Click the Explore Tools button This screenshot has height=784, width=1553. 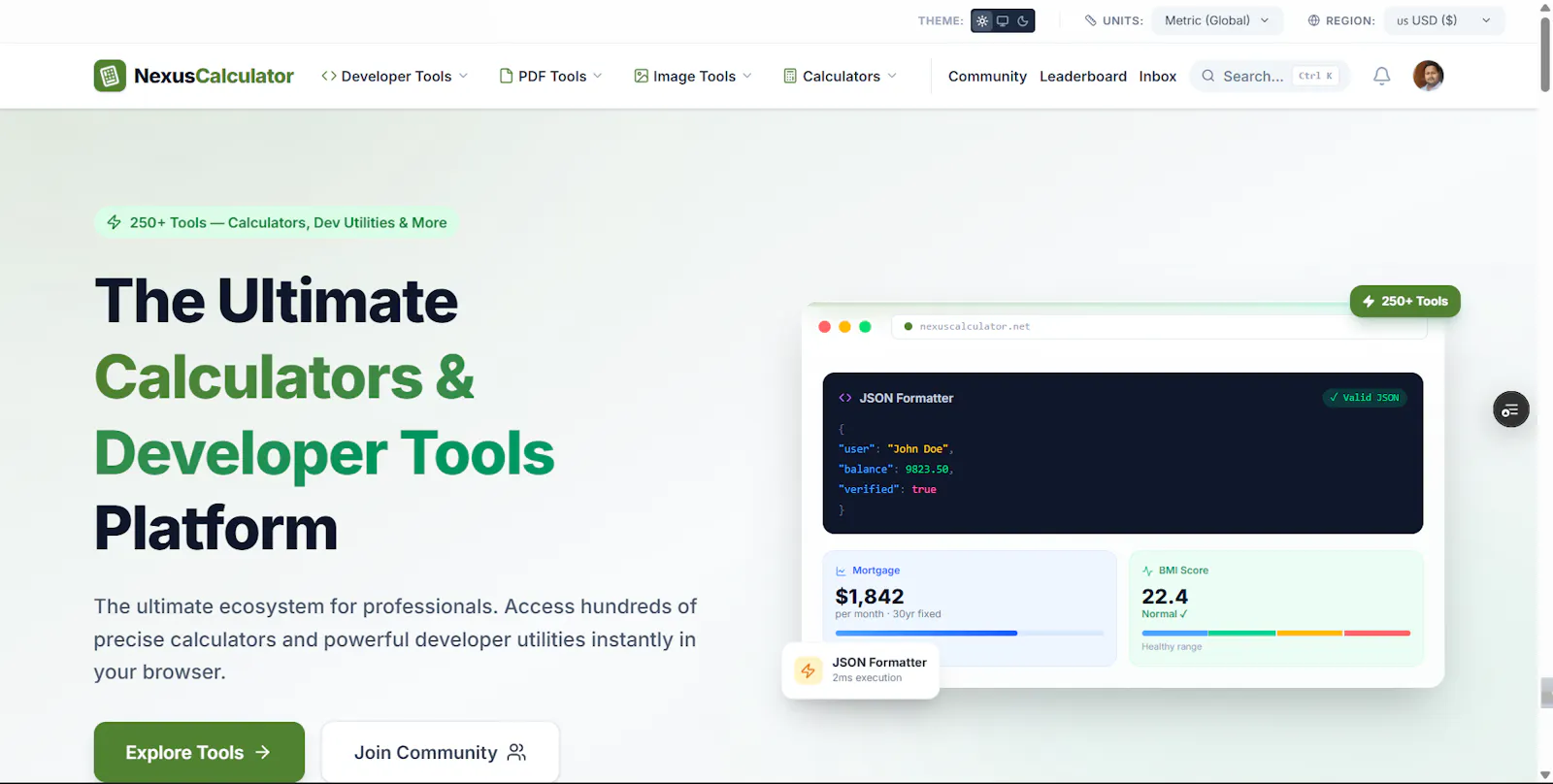pyautogui.click(x=199, y=752)
